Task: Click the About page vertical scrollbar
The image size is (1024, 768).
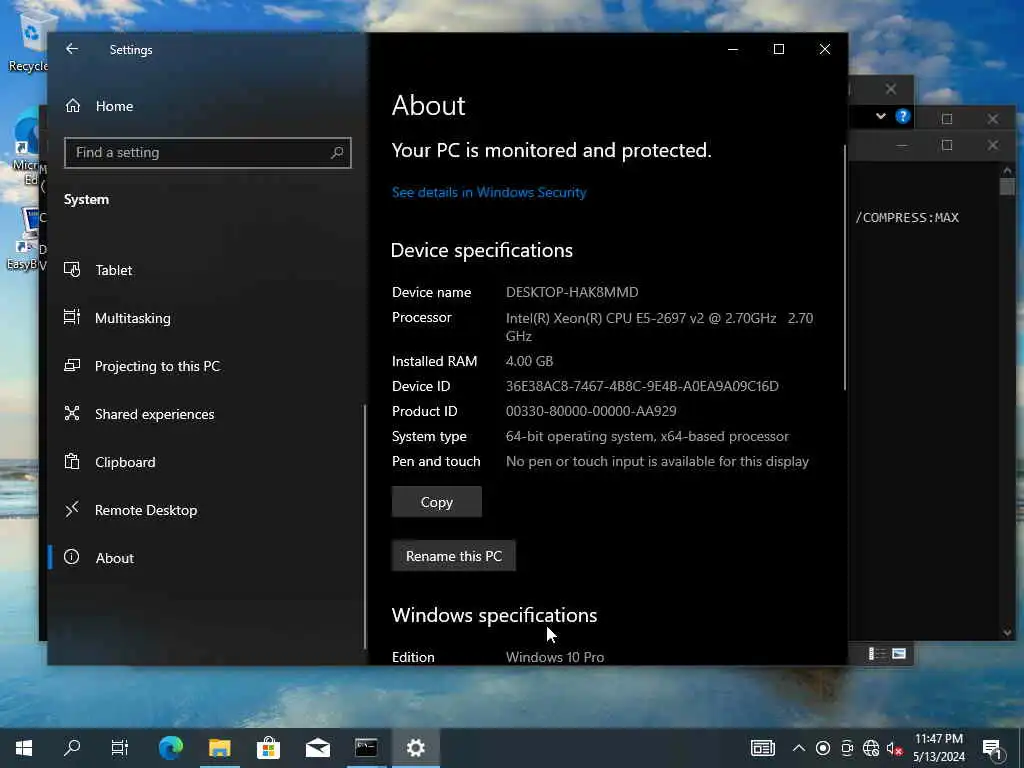Action: [x=845, y=268]
